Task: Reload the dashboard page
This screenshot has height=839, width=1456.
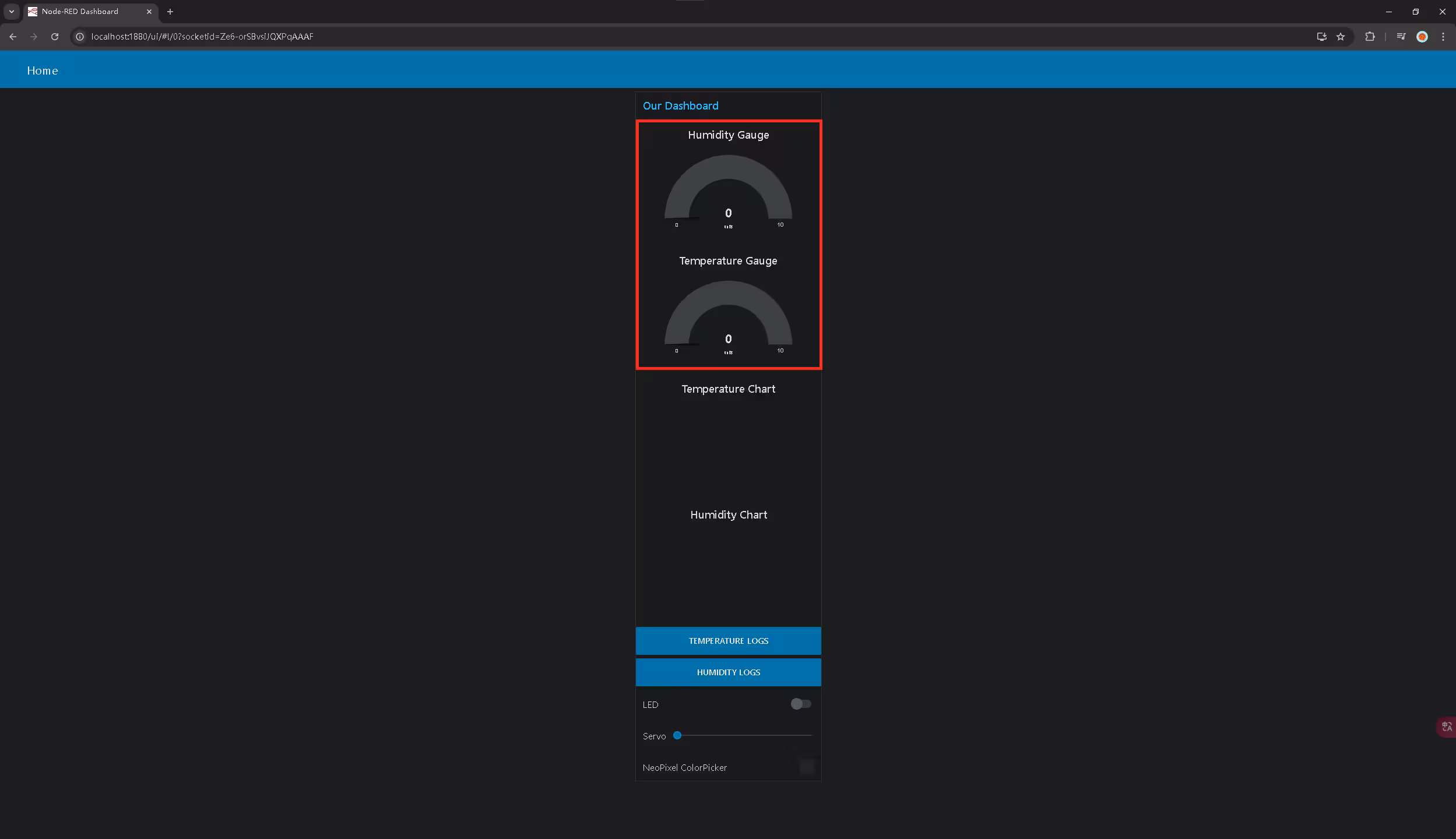Action: coord(55,37)
